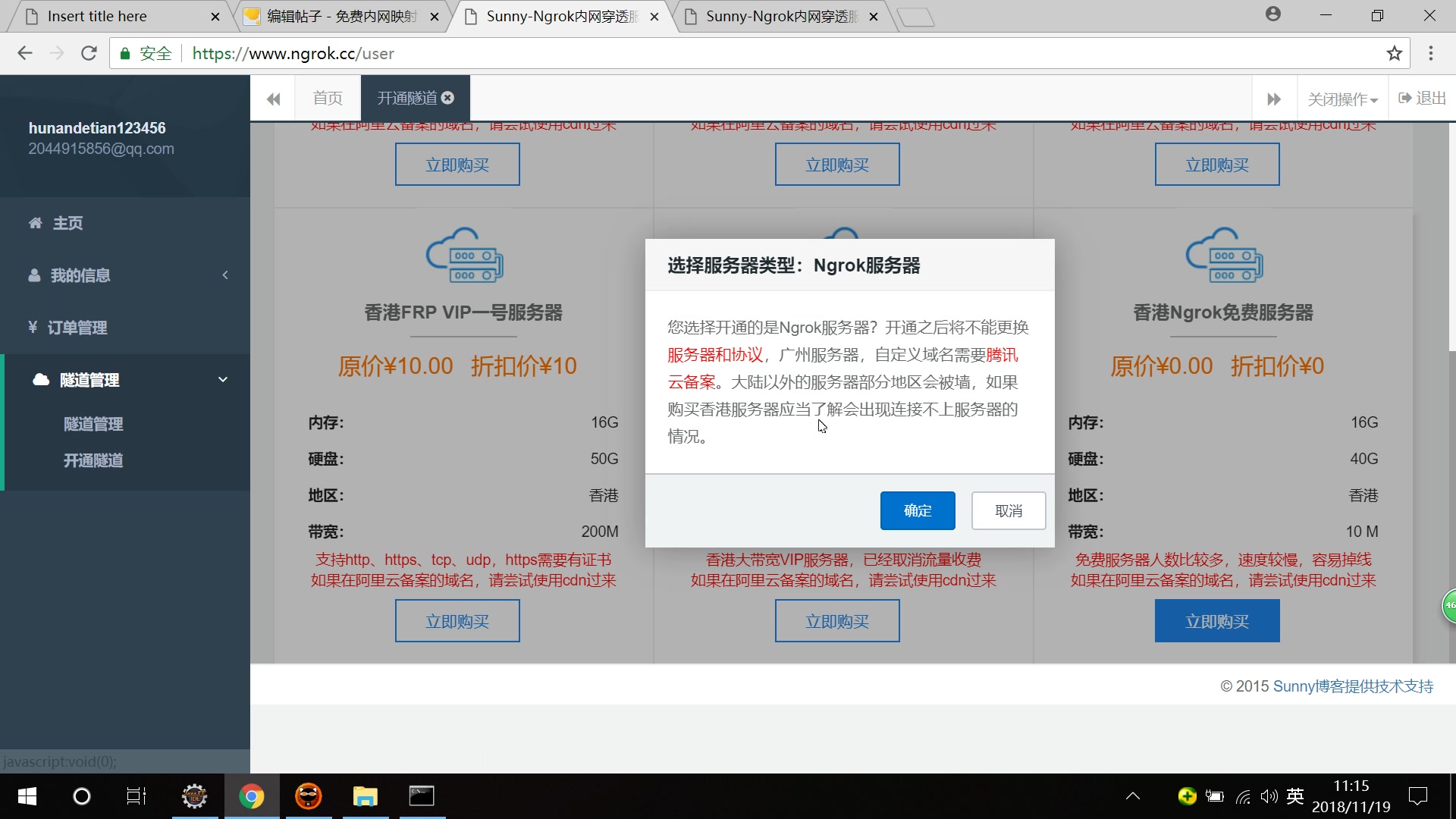
Task: Click 立即购买 under 香港大带宽VIP服务器 note
Action: point(837,621)
